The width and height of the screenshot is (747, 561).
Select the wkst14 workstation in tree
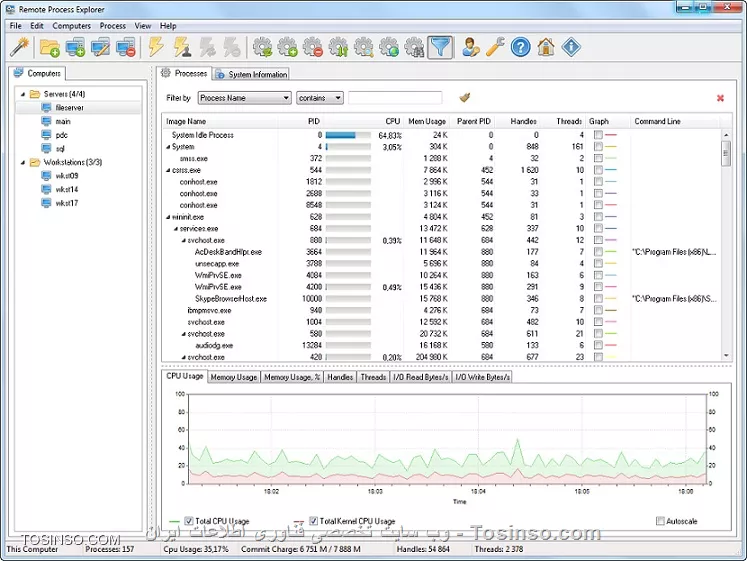[x=67, y=190]
